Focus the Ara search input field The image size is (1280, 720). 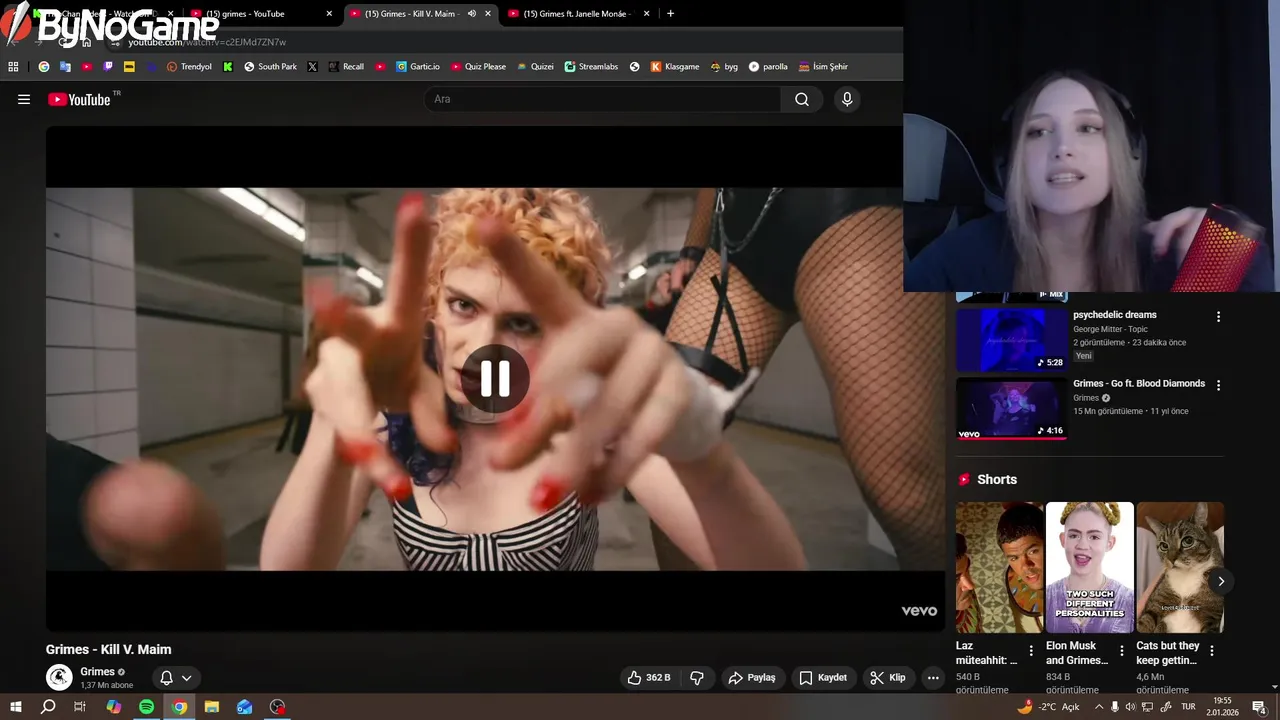coord(603,99)
